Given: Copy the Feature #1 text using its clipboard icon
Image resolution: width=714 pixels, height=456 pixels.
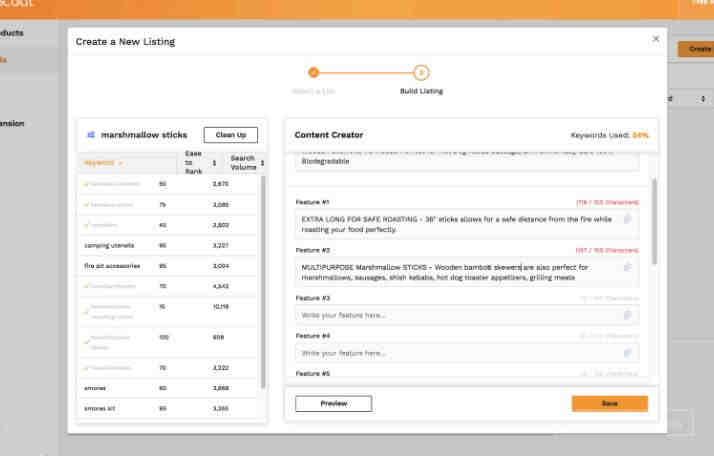Looking at the screenshot, I should pyautogui.click(x=627, y=219).
